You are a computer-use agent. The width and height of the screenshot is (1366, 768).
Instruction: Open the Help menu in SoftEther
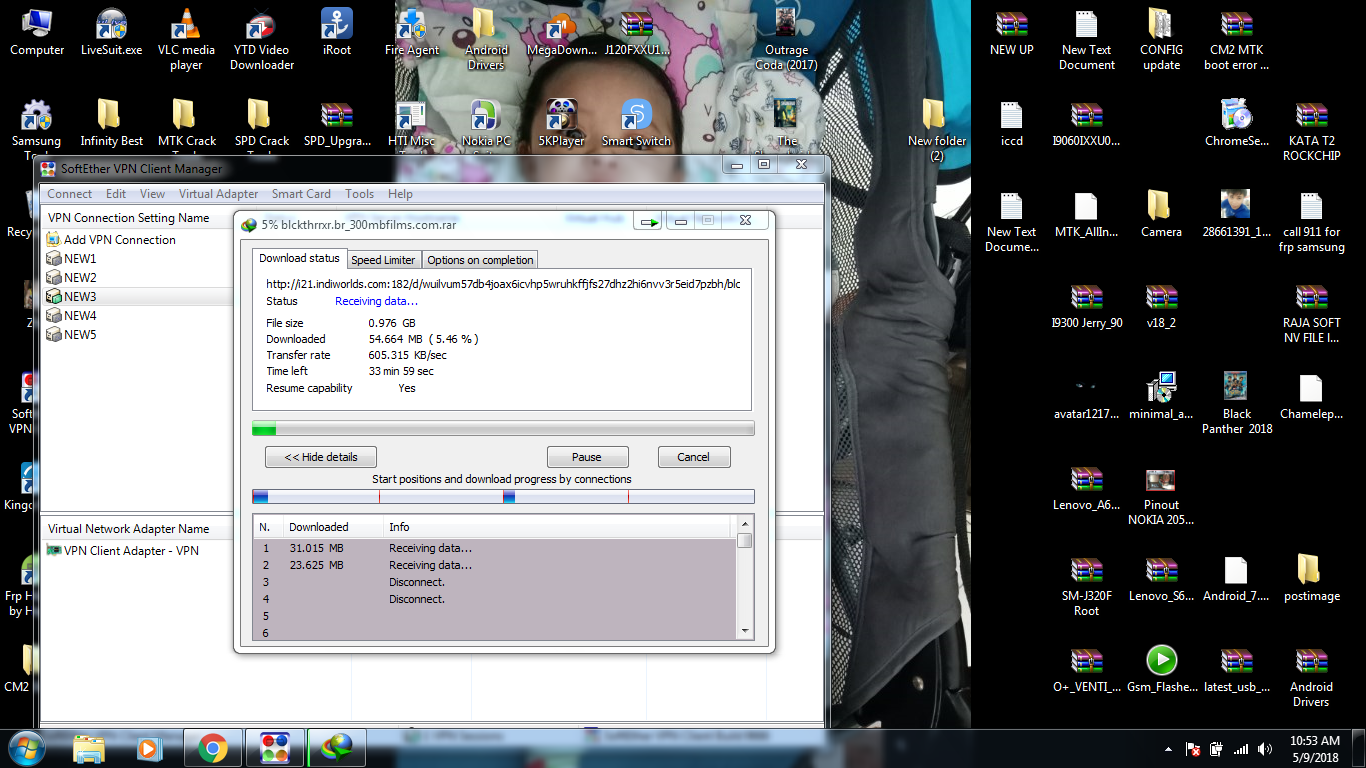coord(400,194)
